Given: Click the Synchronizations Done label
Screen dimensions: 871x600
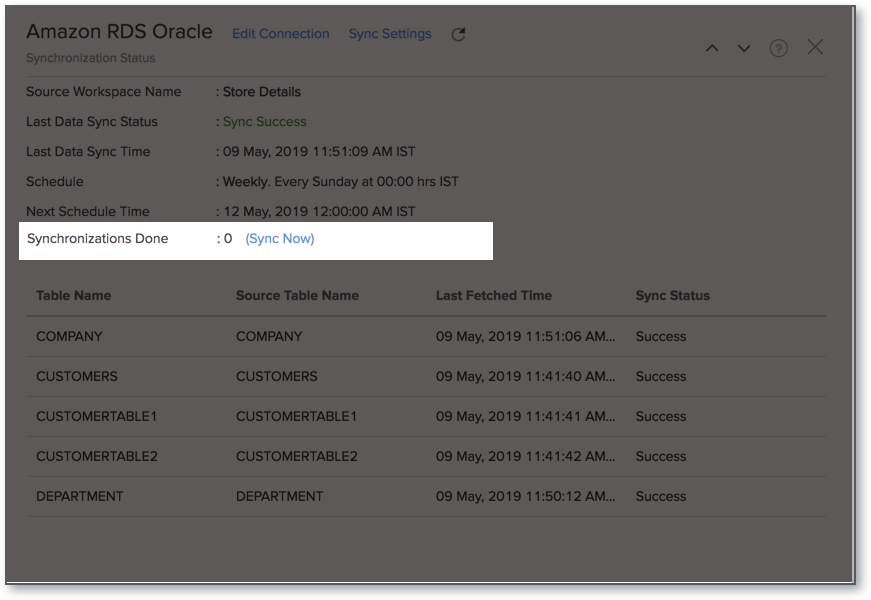Looking at the screenshot, I should (x=98, y=239).
